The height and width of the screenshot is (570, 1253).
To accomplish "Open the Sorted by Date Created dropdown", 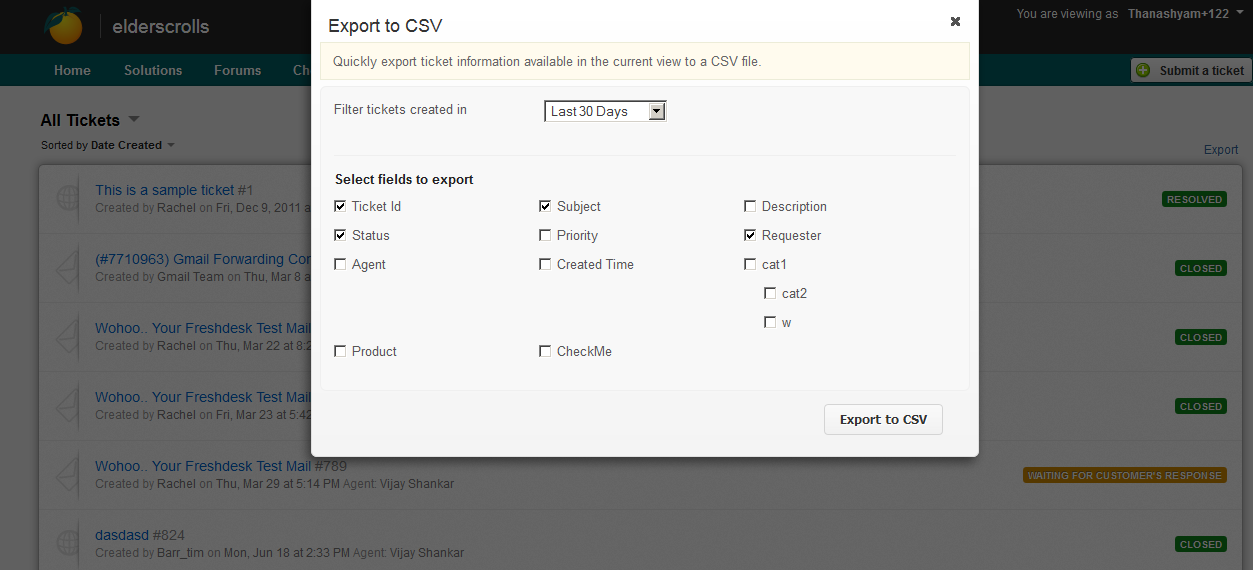I will pos(170,145).
